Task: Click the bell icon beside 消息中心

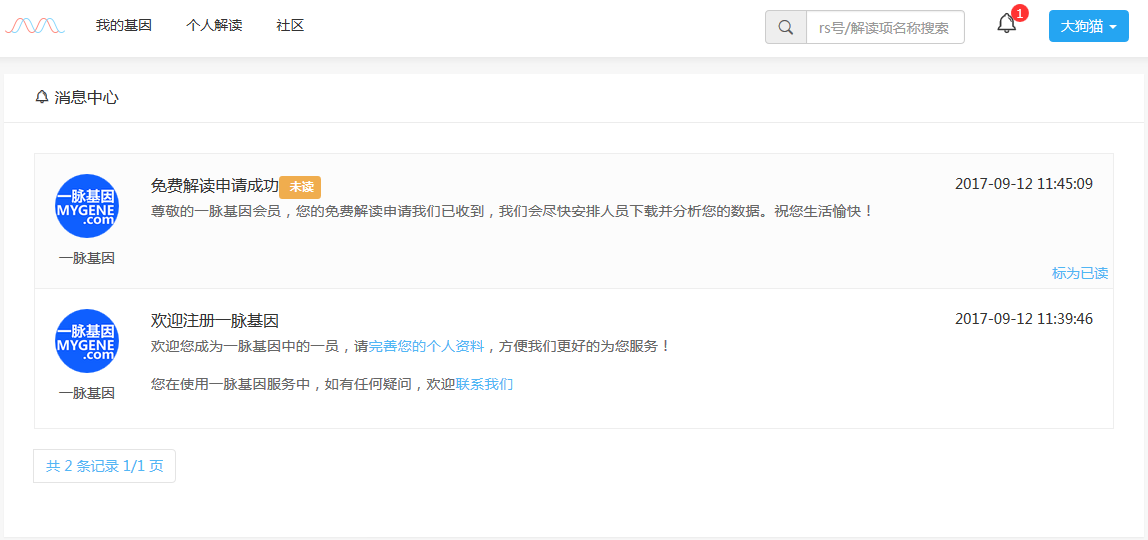Action: pos(42,97)
